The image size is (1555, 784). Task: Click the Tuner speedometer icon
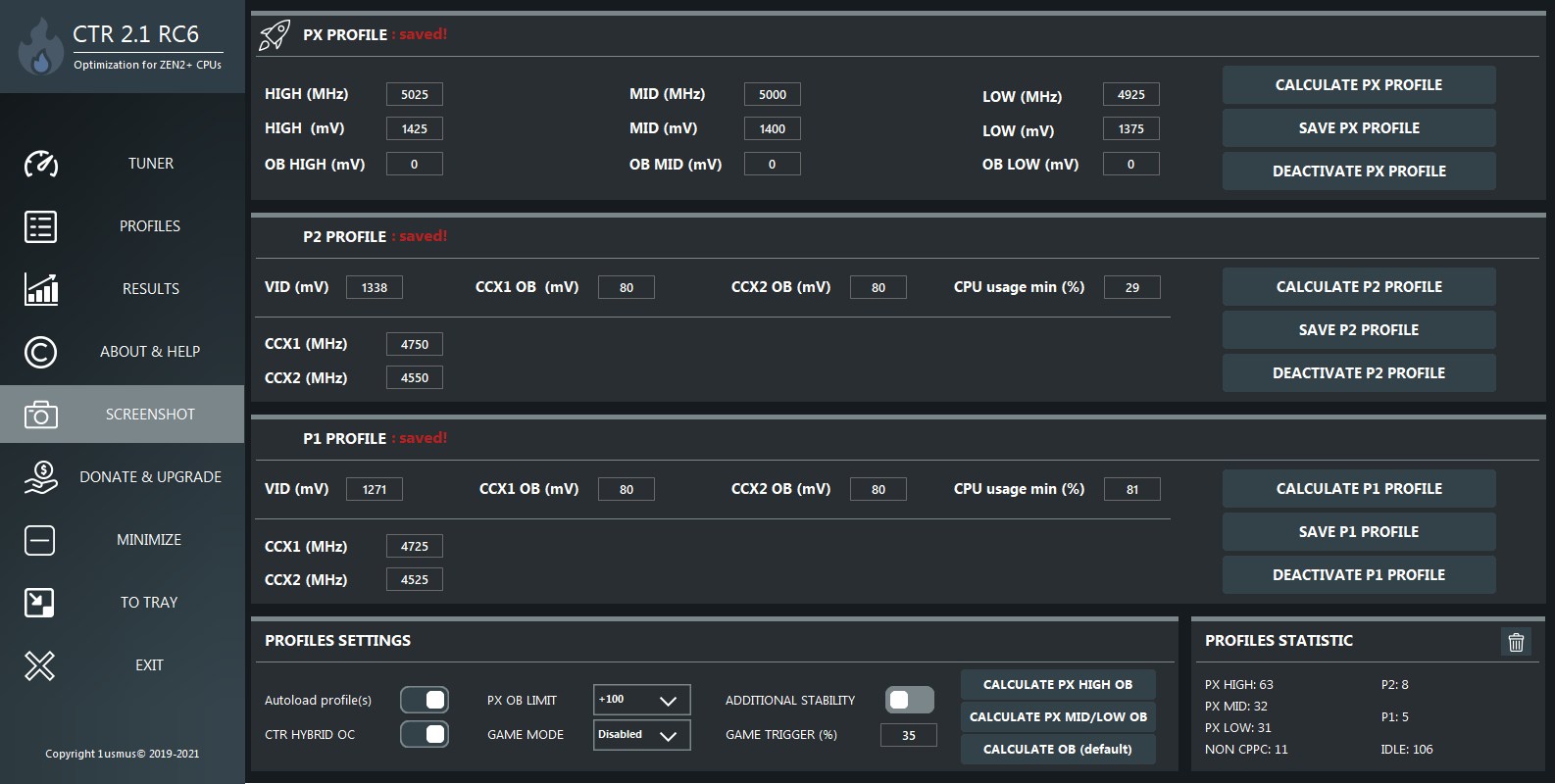41,164
